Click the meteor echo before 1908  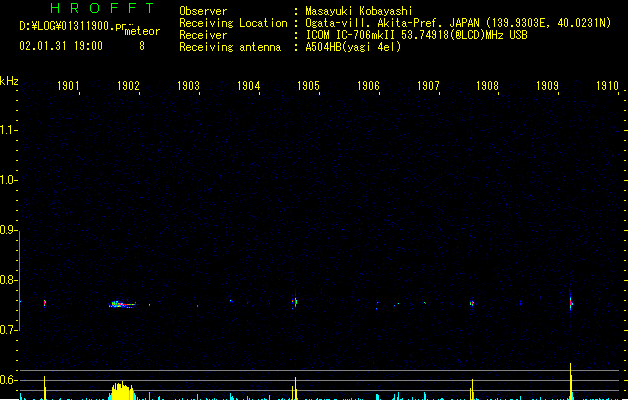coord(472,303)
